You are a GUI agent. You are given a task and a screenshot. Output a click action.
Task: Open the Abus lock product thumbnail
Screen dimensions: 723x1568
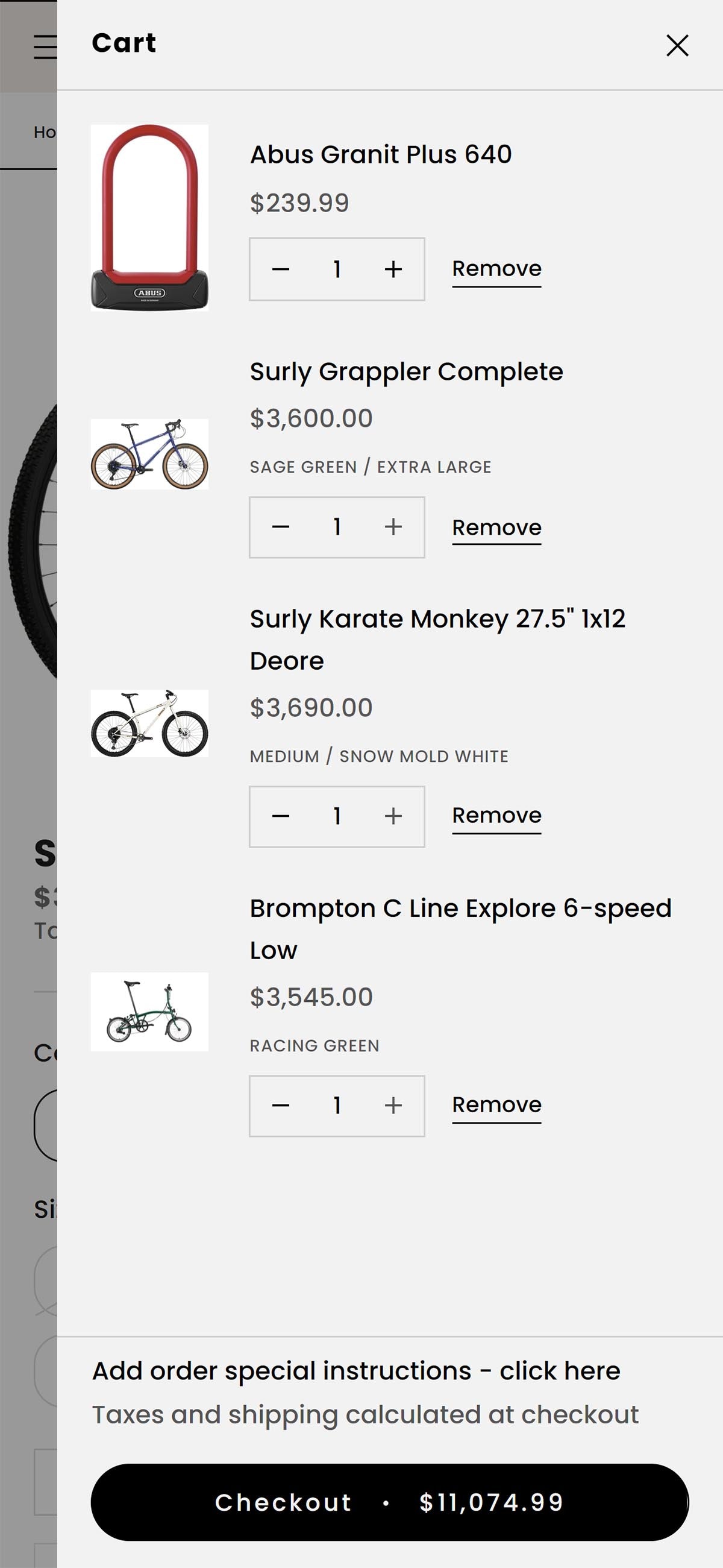coord(149,218)
